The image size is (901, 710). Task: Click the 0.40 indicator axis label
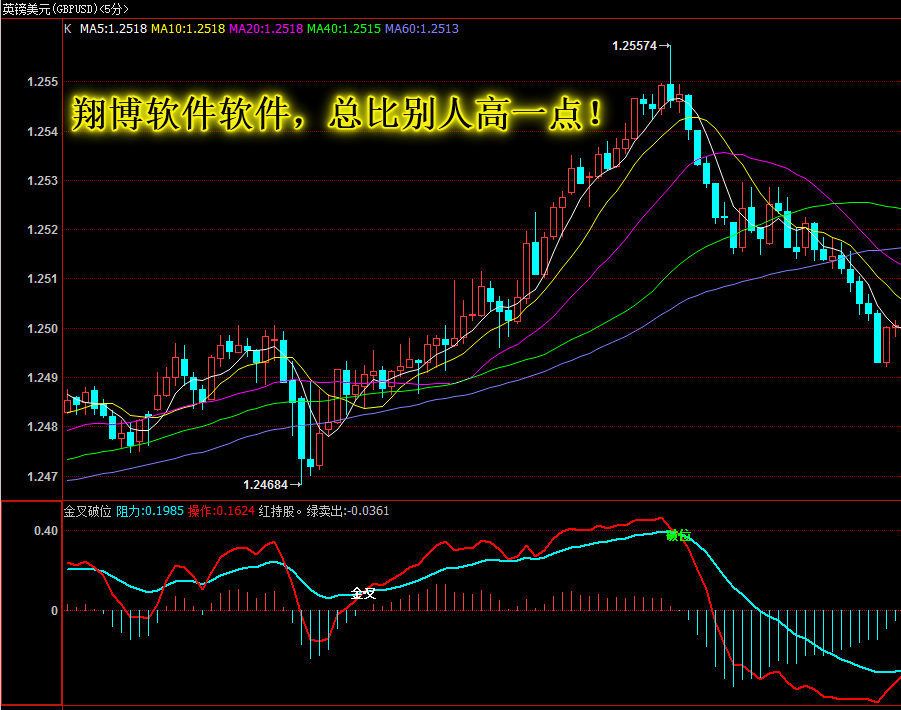(46, 531)
